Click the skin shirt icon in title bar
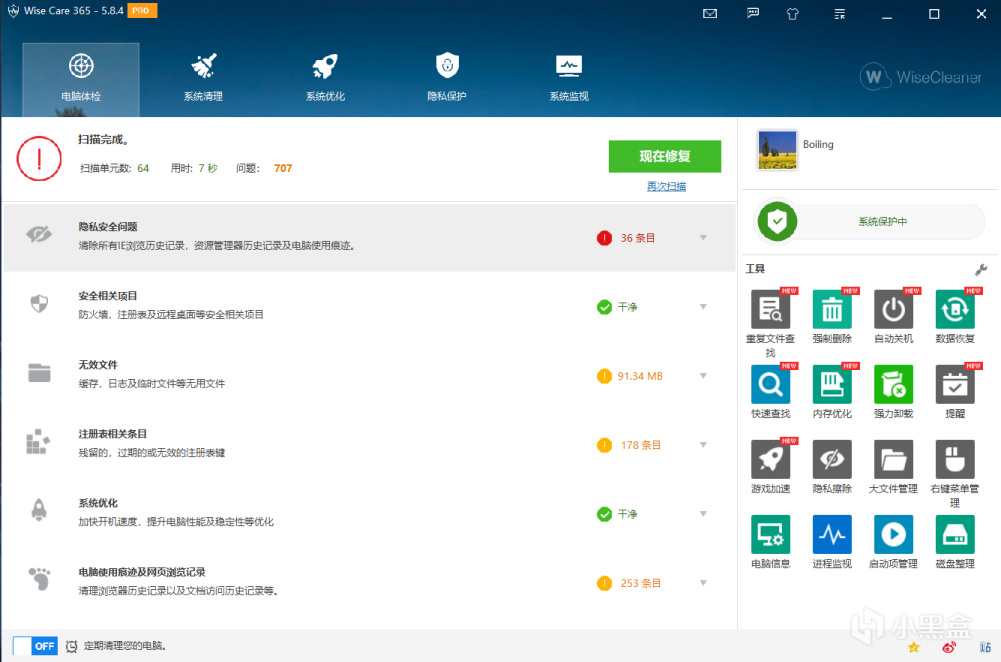Screen dimensions: 1001x662 point(793,13)
